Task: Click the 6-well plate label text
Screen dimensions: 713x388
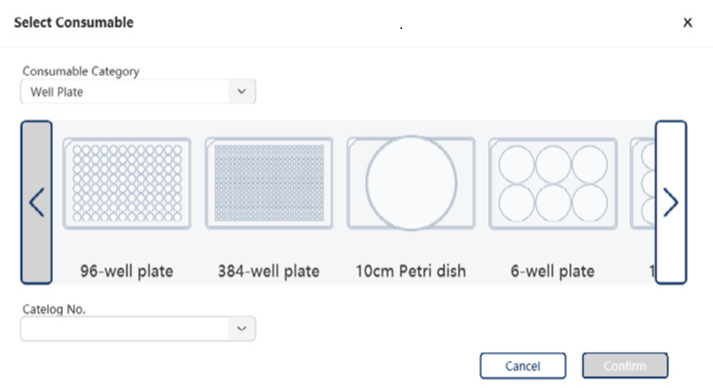Action: (552, 271)
